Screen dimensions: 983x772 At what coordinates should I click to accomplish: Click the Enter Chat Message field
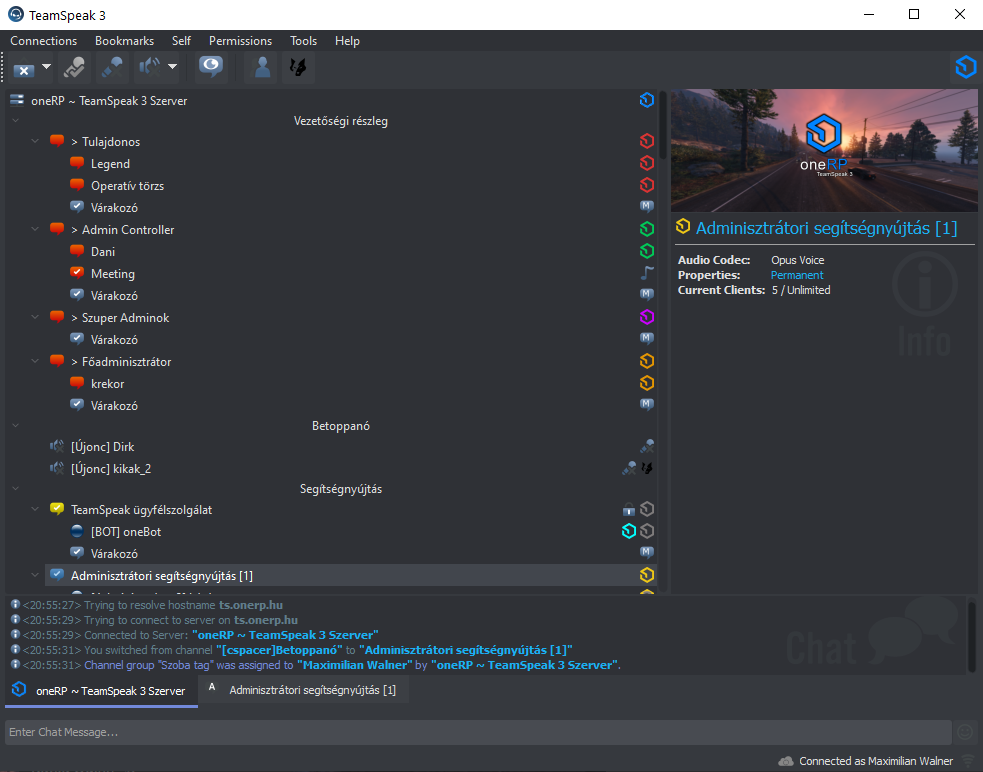tap(478, 732)
